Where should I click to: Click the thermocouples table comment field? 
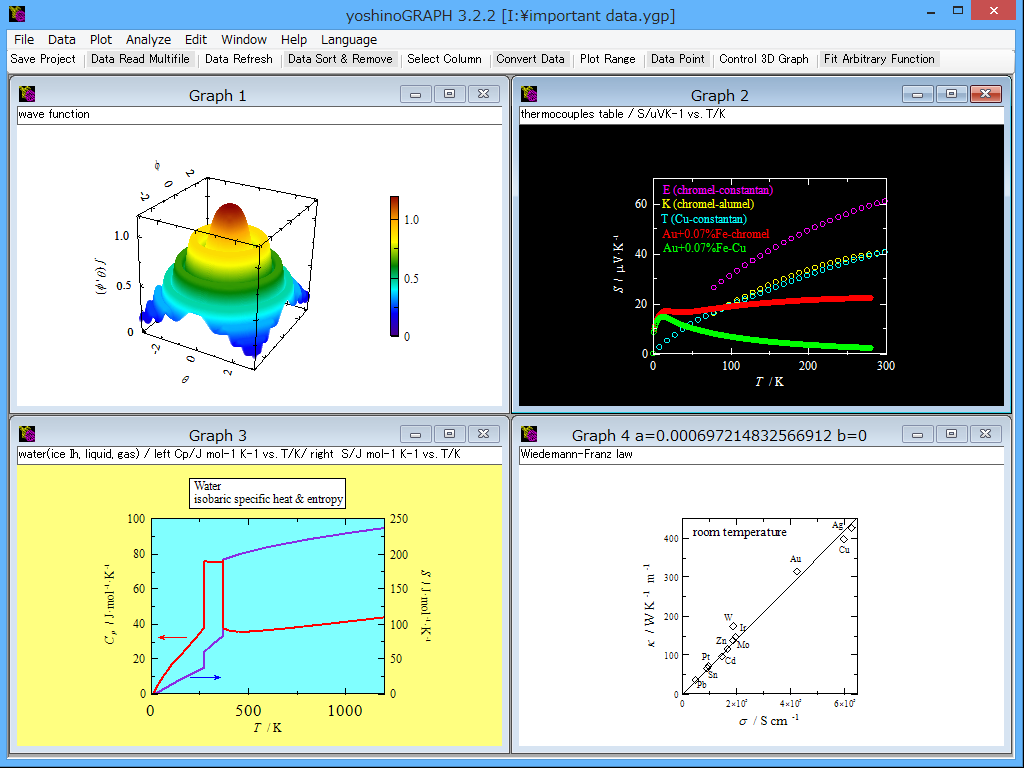point(761,114)
